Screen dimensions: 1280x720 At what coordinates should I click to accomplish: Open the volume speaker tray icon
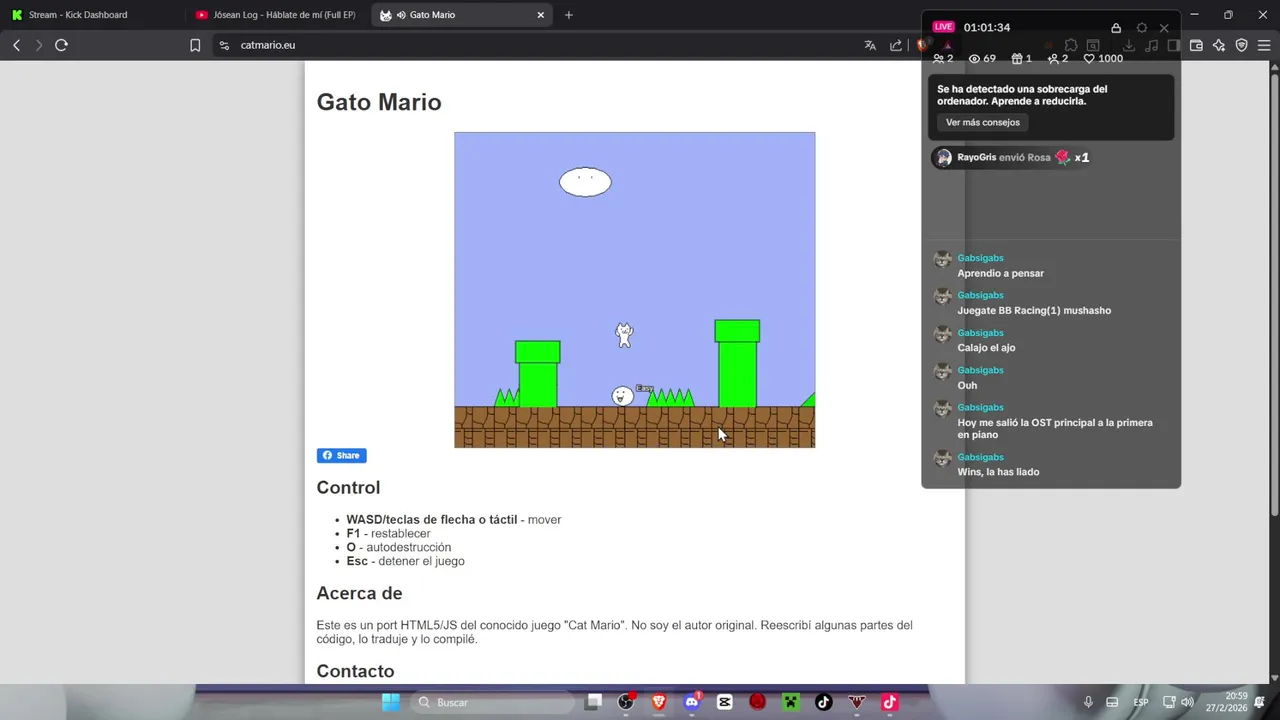pyautogui.click(x=1187, y=702)
